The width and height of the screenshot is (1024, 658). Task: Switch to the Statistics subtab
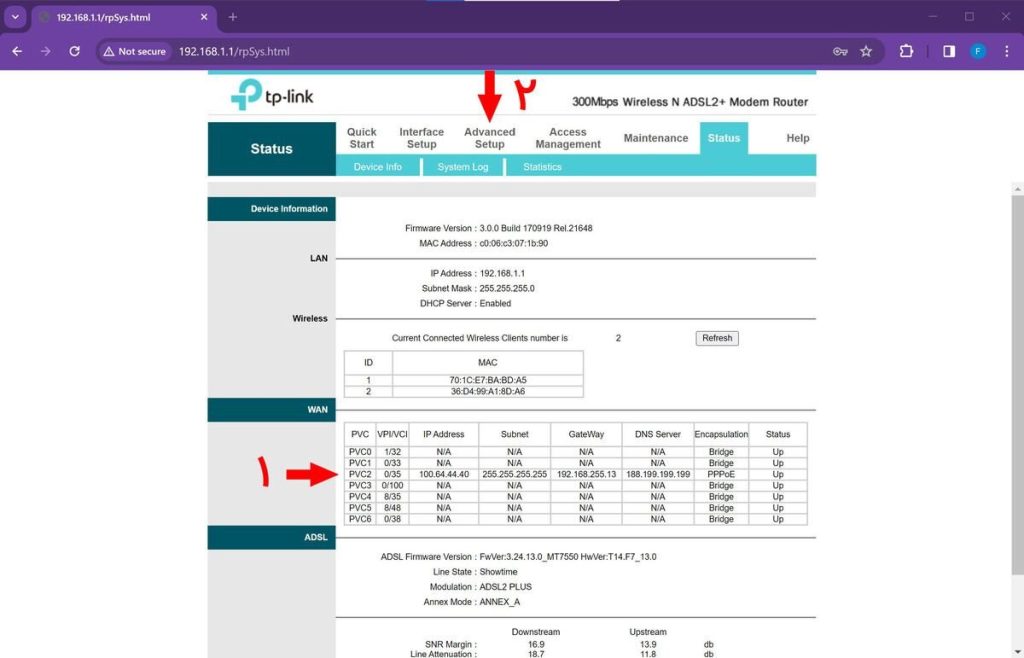542,166
